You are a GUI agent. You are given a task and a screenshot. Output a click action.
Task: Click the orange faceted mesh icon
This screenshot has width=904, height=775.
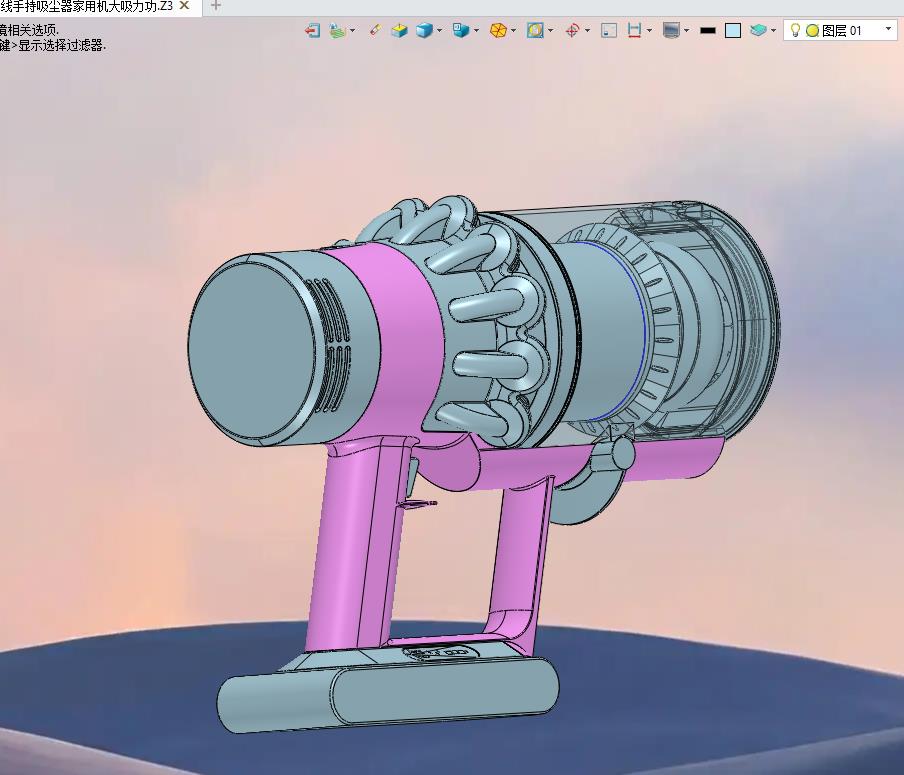click(x=498, y=30)
